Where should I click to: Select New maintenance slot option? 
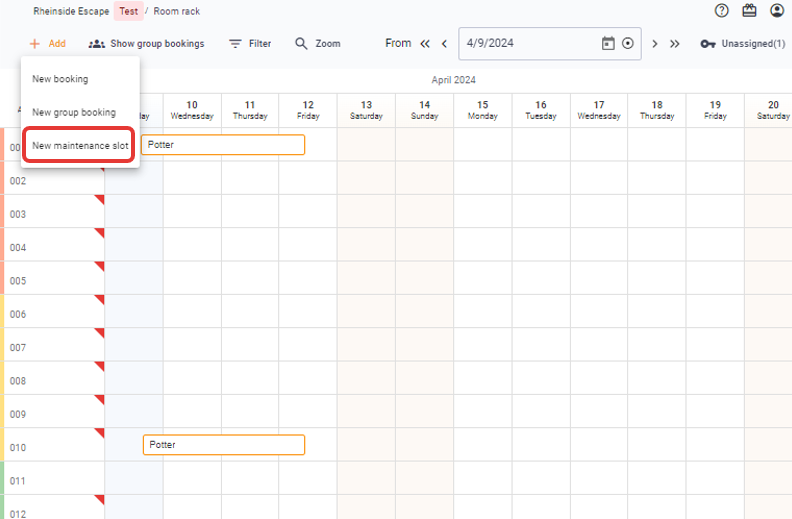click(80, 146)
